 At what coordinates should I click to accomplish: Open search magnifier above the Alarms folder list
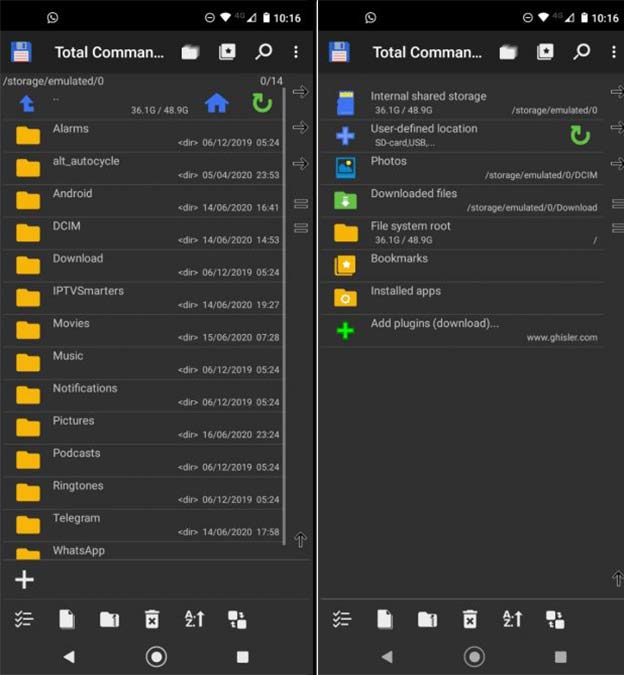tap(264, 52)
